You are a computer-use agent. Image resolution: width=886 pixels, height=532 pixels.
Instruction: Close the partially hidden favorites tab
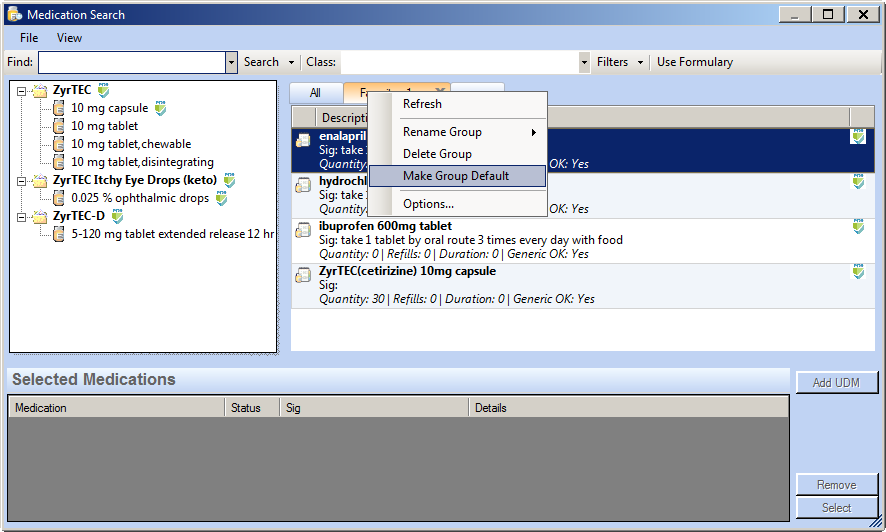click(440, 89)
